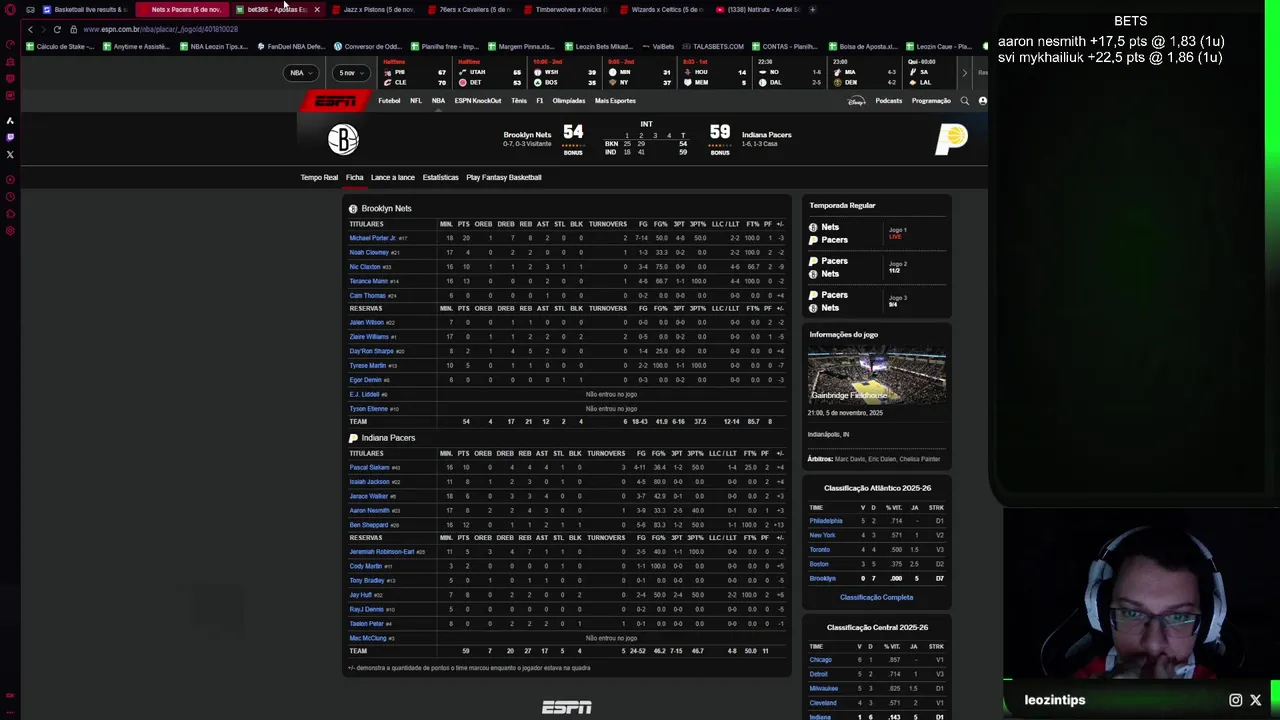Select the Ficha tab
Image resolution: width=1280 pixels, height=720 pixels.
[x=354, y=177]
